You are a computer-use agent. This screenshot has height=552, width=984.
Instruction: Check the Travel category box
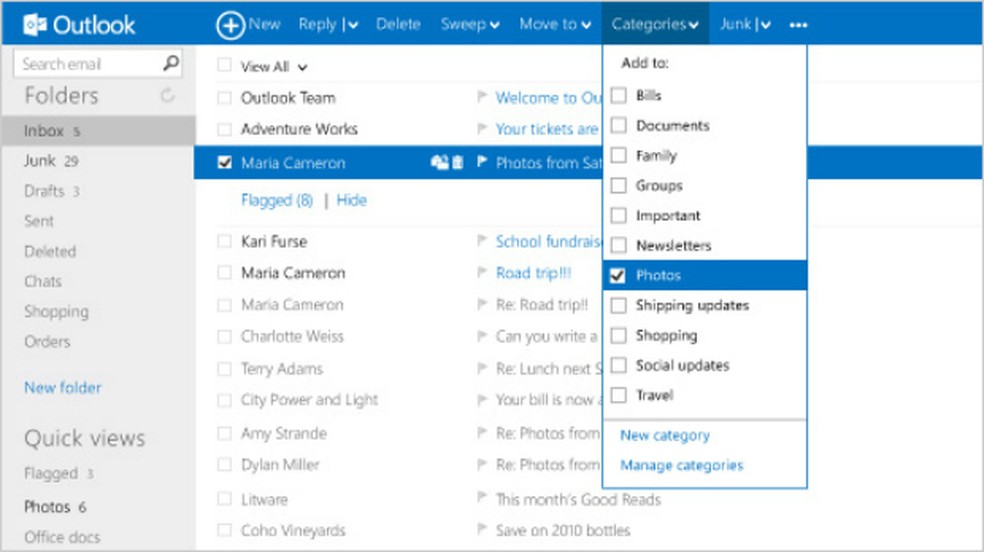619,395
